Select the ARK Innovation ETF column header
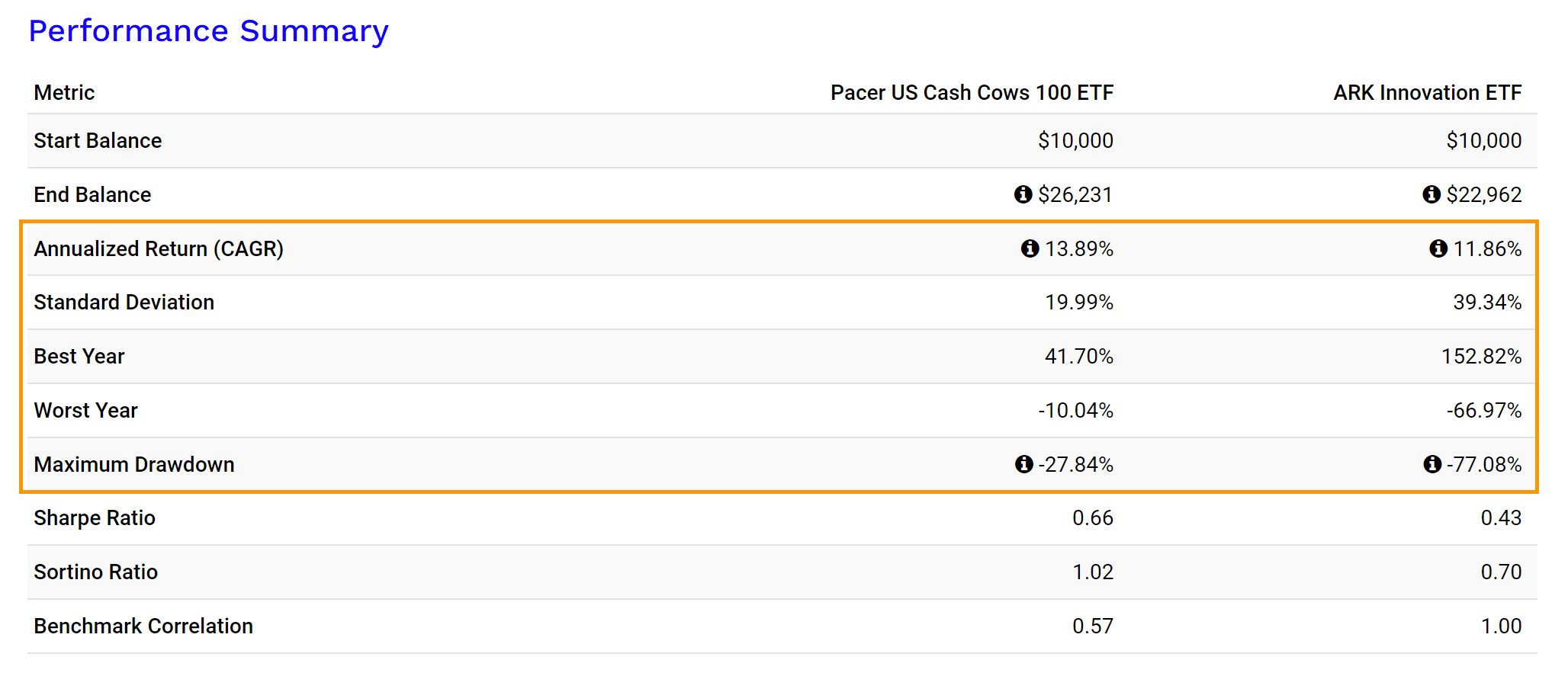 tap(1427, 93)
